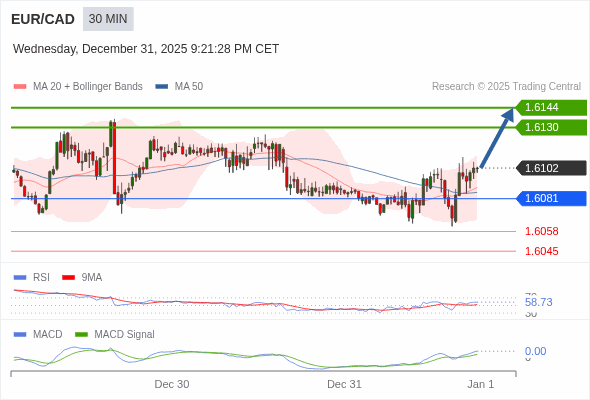This screenshot has width=590, height=400.
Task: Click the Jan 1 axis label
Action: [481, 384]
